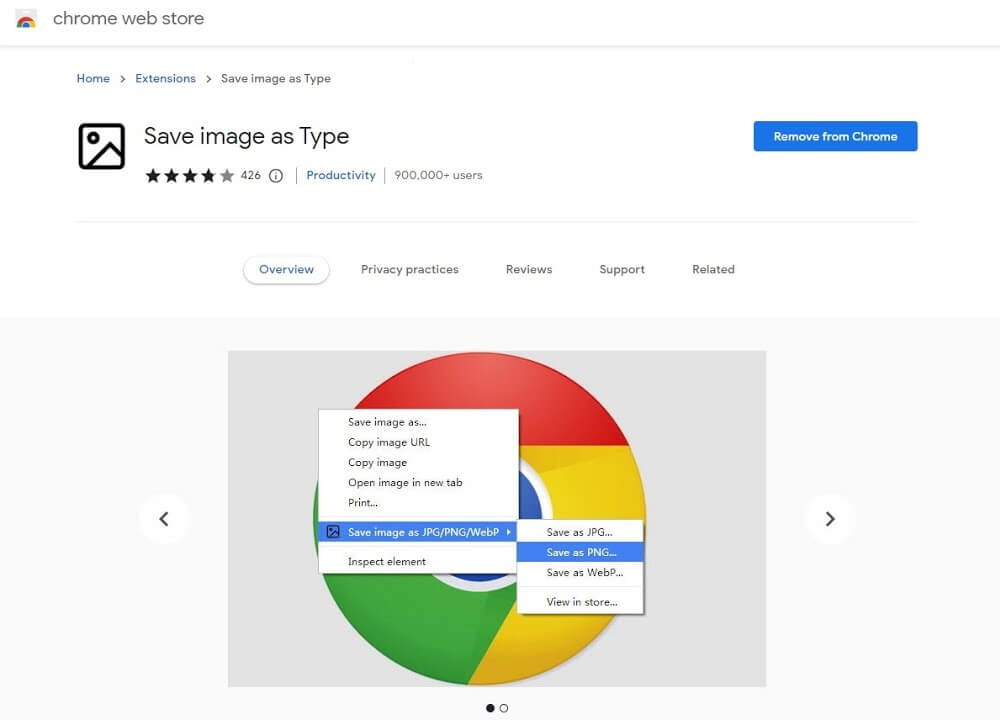Click the rating info circle icon

coord(276,176)
